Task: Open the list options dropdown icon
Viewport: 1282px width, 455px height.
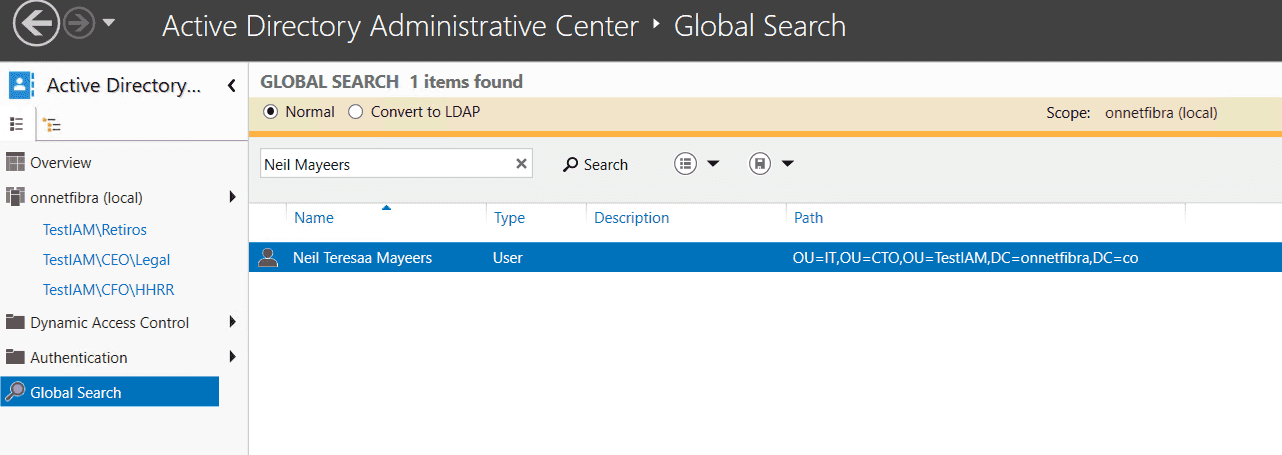Action: (x=697, y=164)
